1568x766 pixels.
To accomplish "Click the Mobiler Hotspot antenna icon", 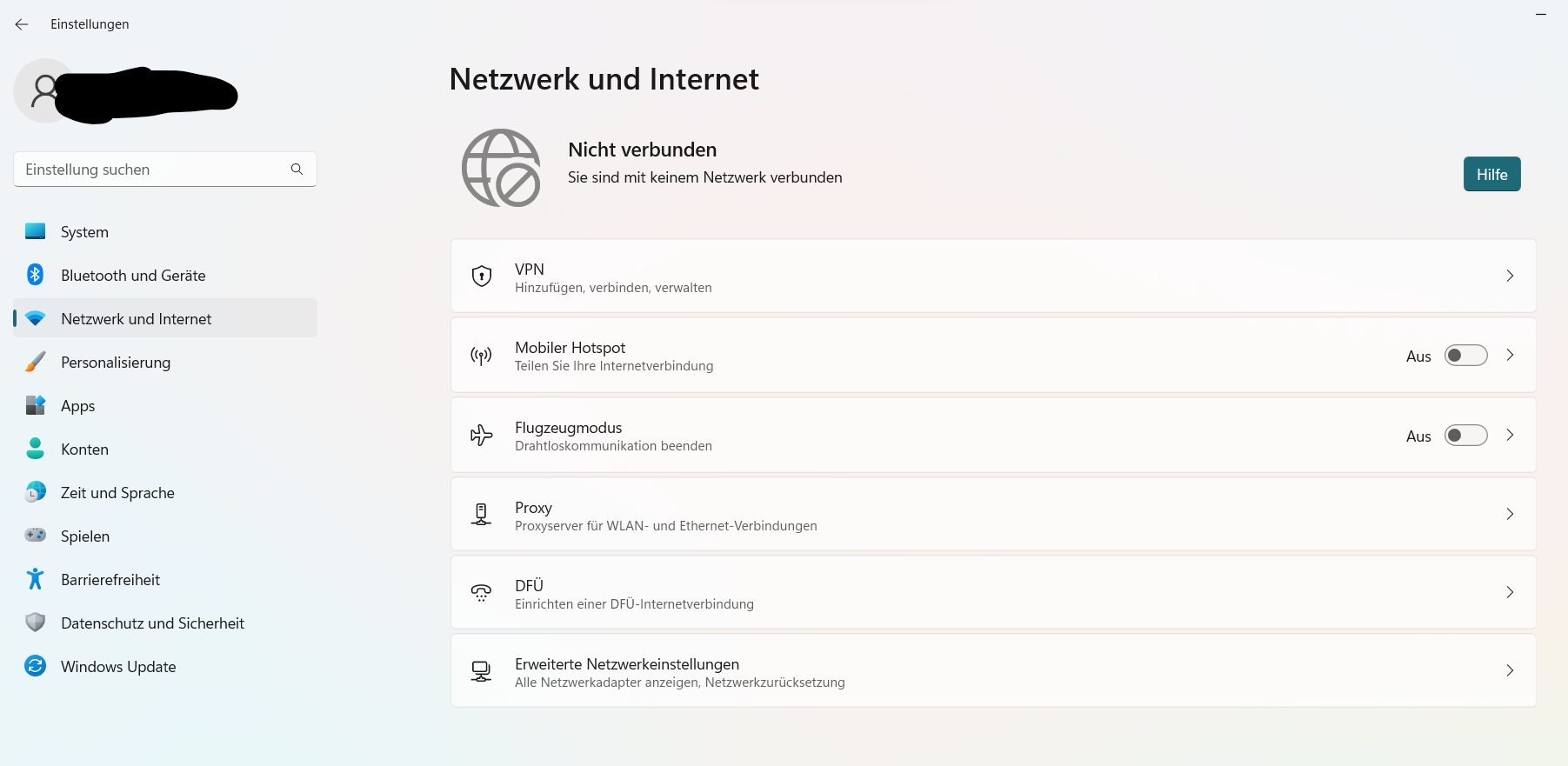I will click(481, 356).
